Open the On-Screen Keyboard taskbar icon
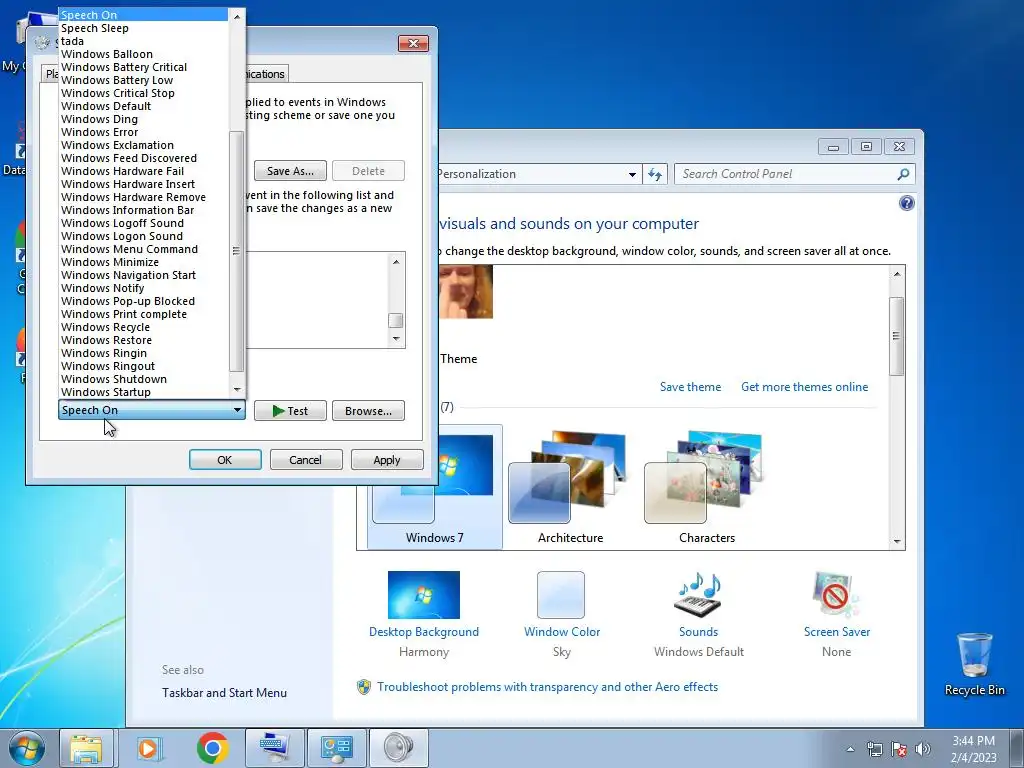Screen dimensions: 1024x768 pyautogui.click(x=274, y=748)
